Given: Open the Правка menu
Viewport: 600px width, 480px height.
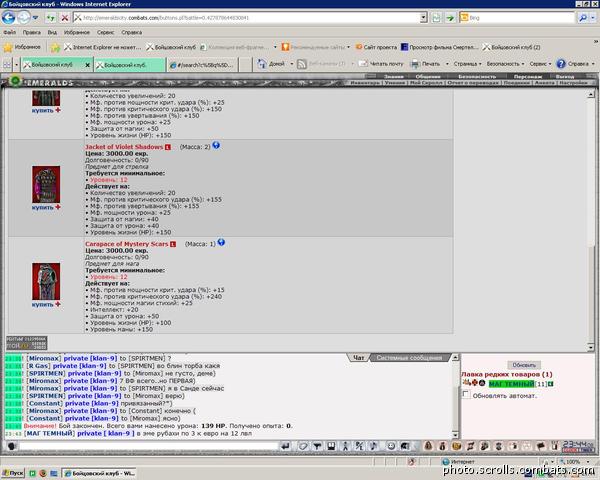Looking at the screenshot, I should [x=32, y=33].
